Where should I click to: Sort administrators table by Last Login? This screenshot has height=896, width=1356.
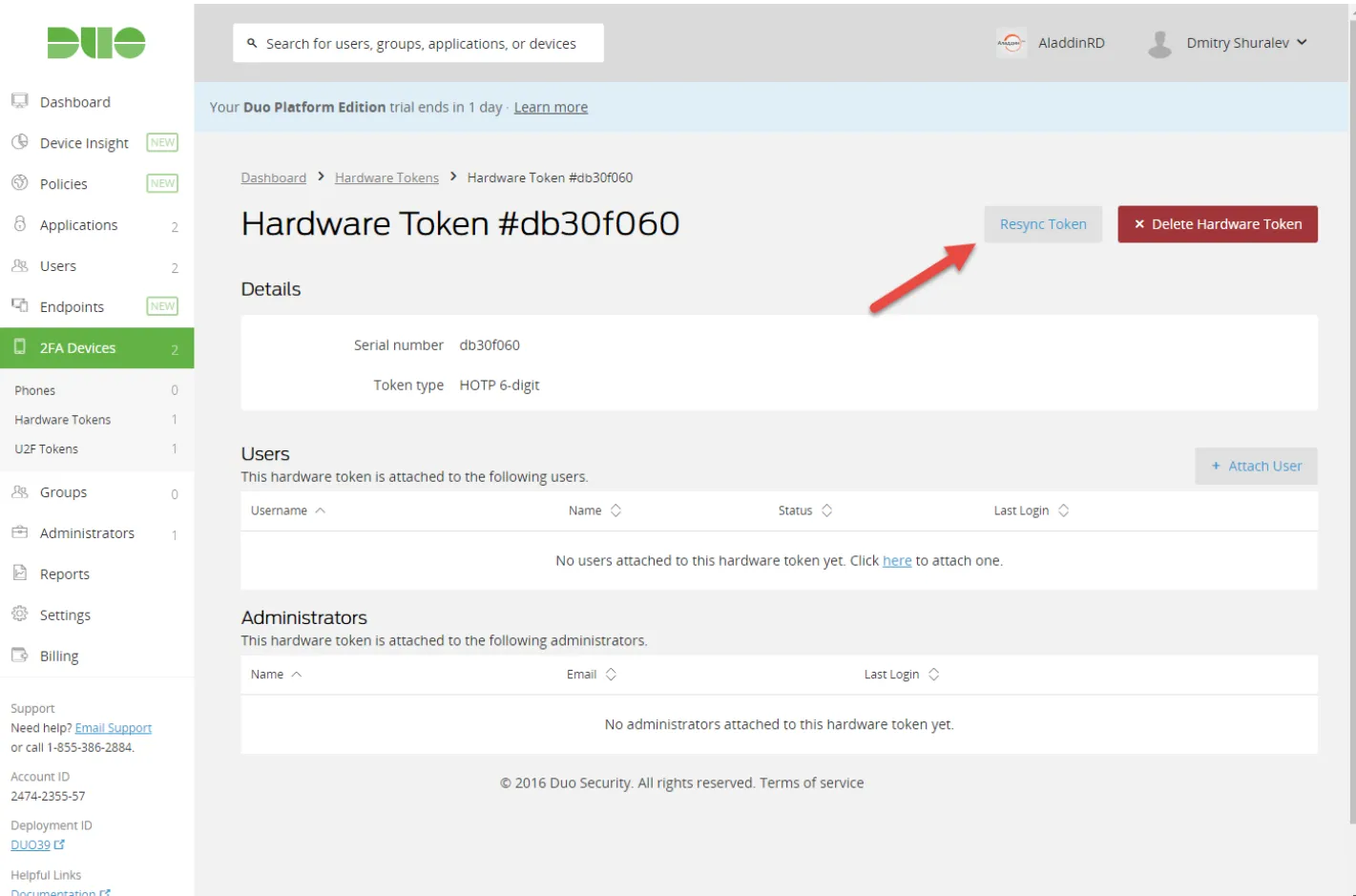point(901,675)
